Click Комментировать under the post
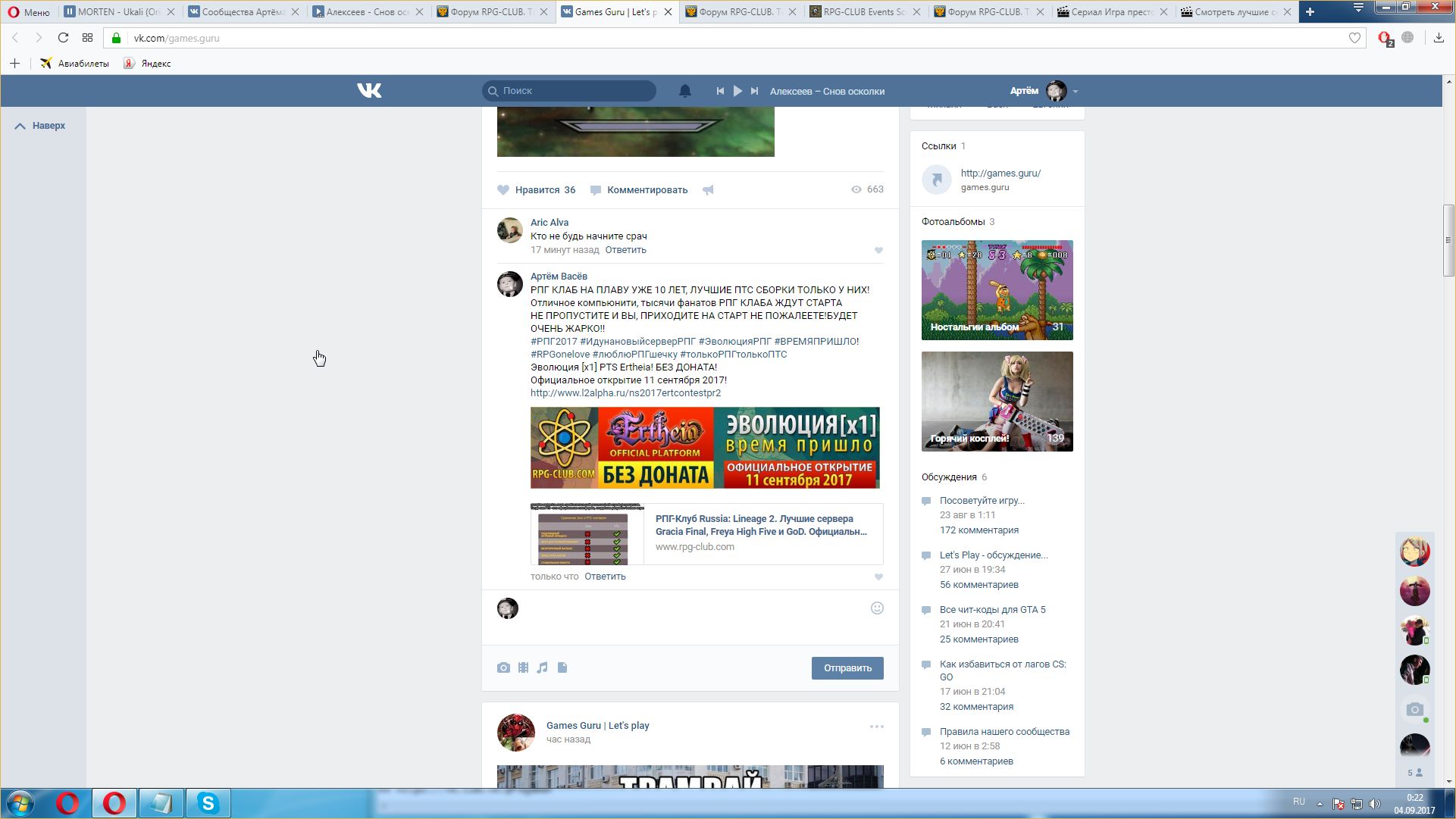The width and height of the screenshot is (1456, 819). 639,190
